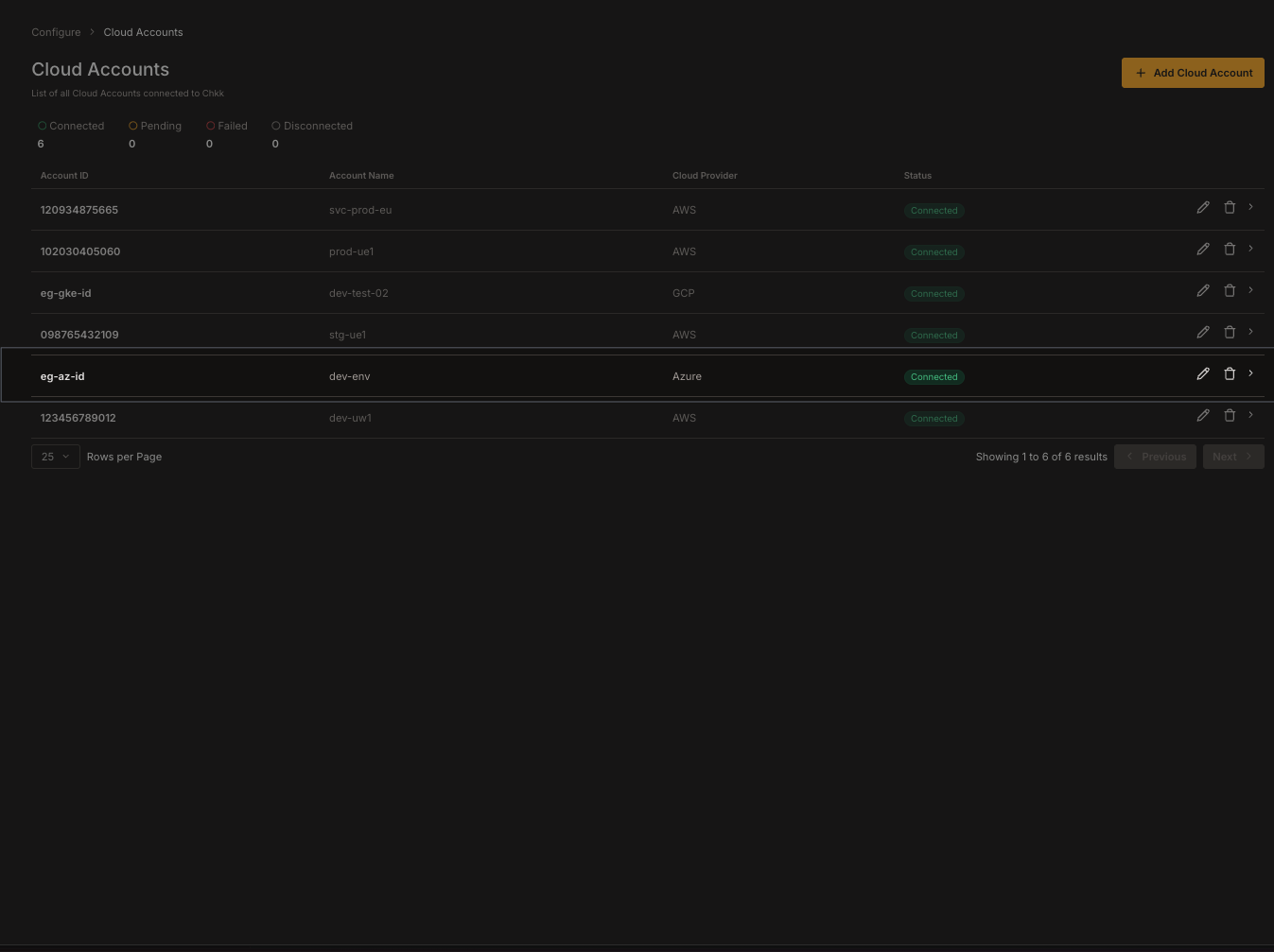1274x952 pixels.
Task: Click the Cloud Accounts breadcrumb item
Action: (x=143, y=31)
